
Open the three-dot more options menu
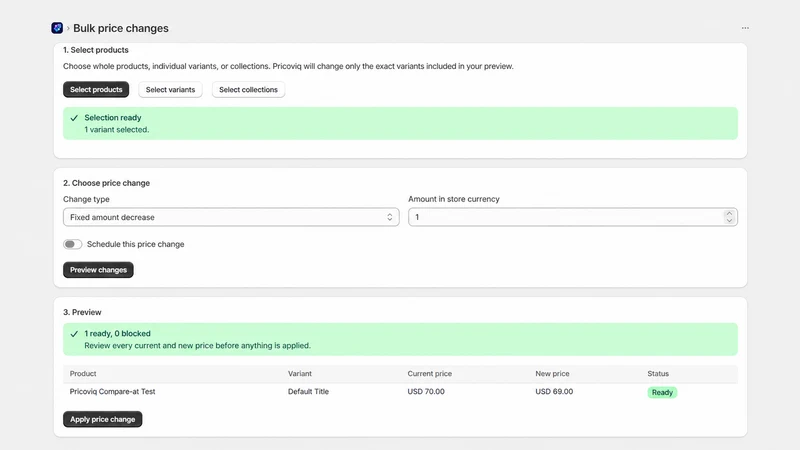(745, 28)
